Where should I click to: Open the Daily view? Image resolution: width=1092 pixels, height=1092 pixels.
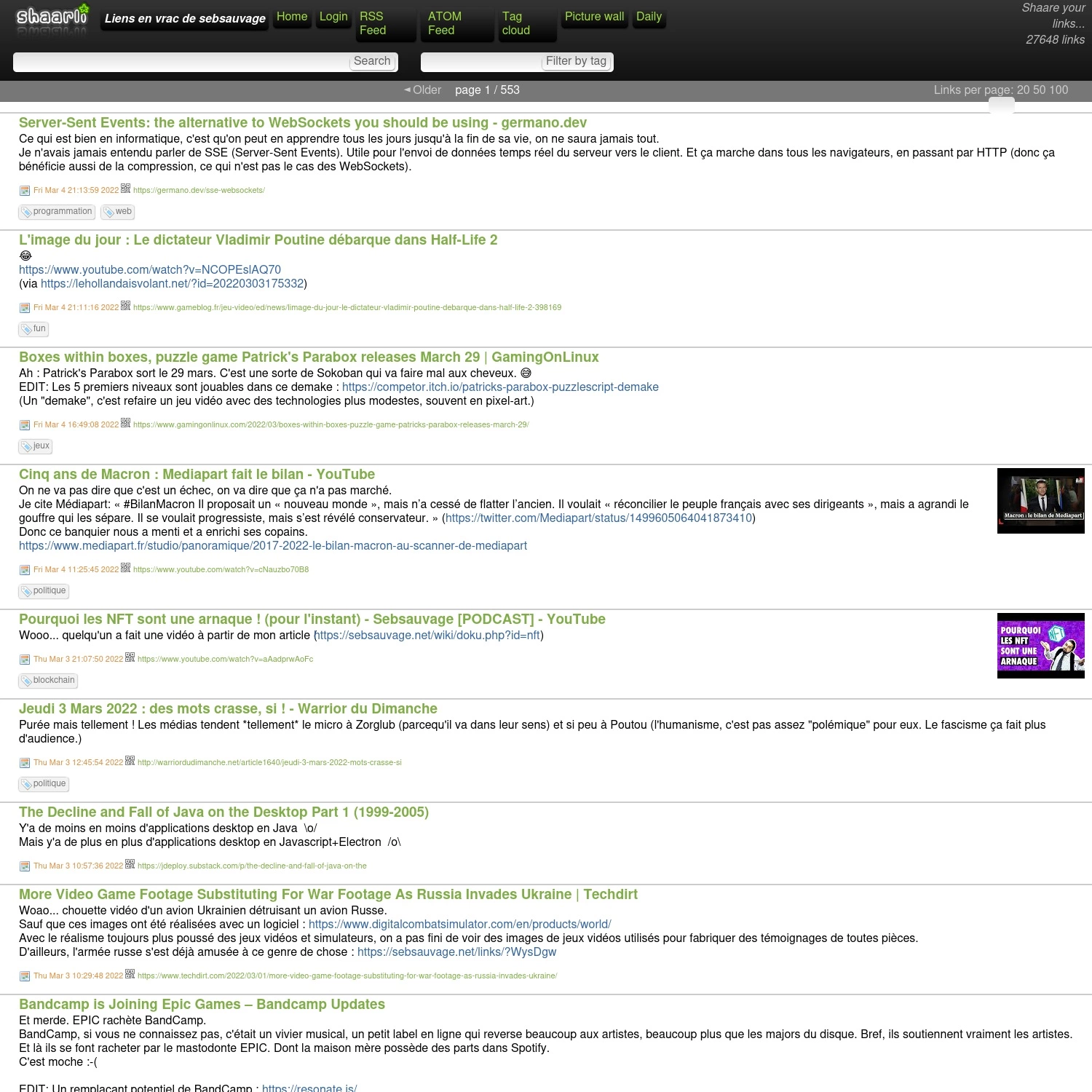(649, 17)
